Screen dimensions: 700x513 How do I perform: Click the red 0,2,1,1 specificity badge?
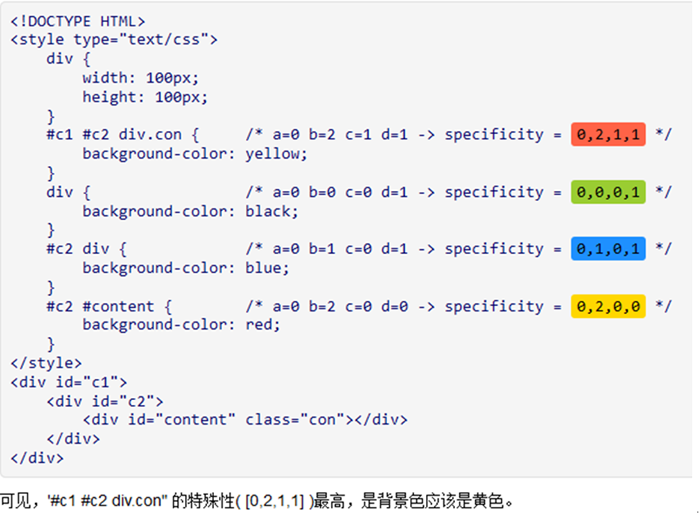pyautogui.click(x=608, y=134)
